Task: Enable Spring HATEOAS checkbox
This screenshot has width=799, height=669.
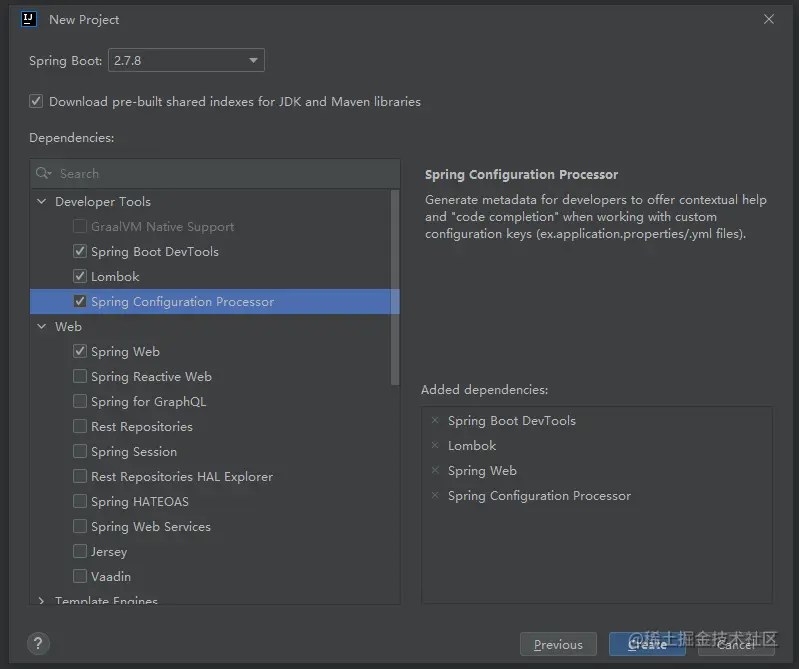Action: click(79, 501)
